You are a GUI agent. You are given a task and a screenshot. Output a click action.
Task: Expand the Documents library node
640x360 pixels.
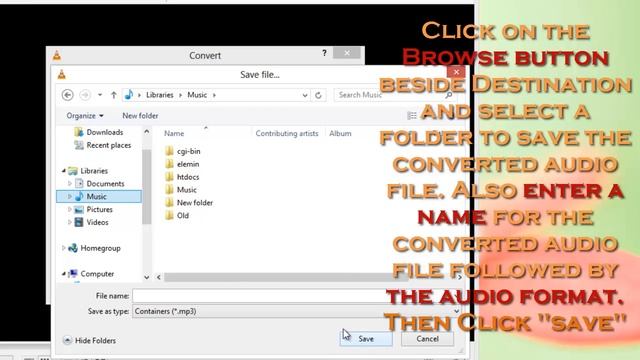tap(70, 184)
